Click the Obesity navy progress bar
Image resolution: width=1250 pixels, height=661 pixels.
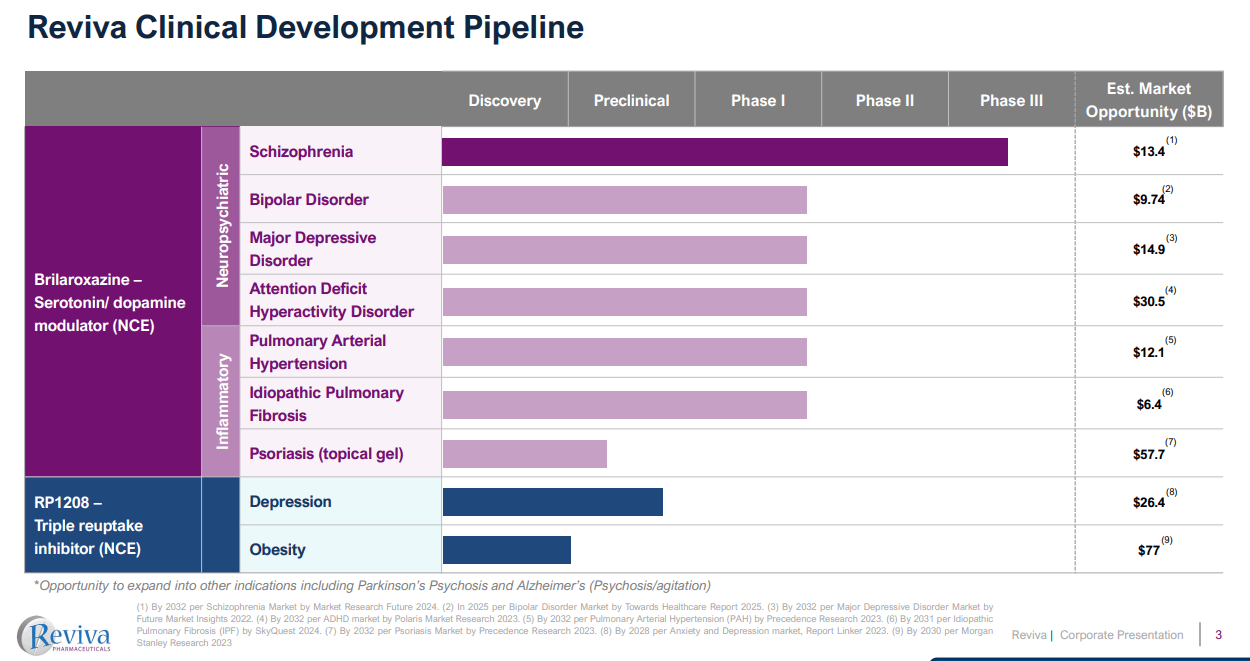pos(506,550)
